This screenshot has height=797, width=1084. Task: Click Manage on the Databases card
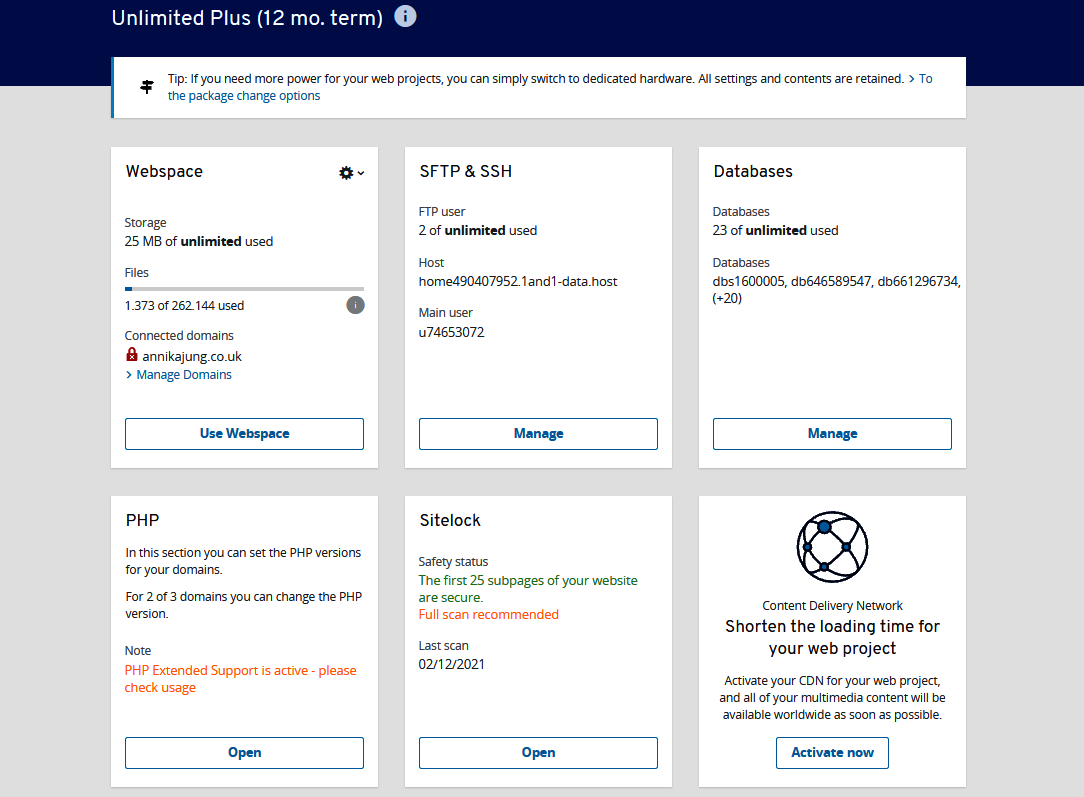832,433
